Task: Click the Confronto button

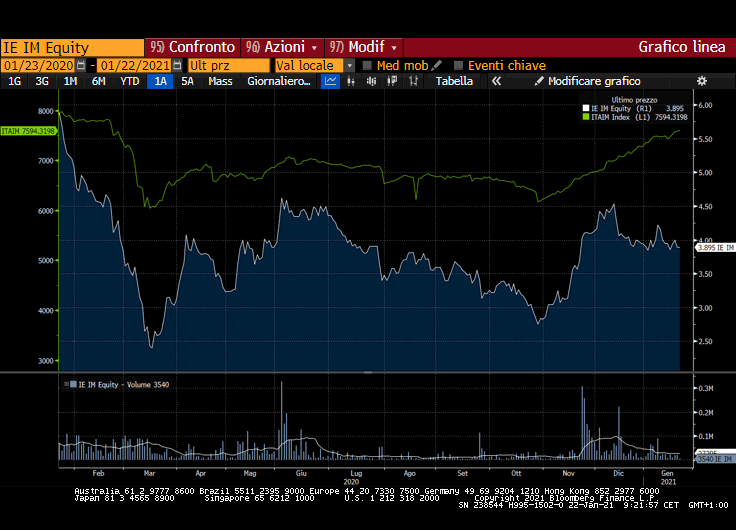Action: point(192,47)
